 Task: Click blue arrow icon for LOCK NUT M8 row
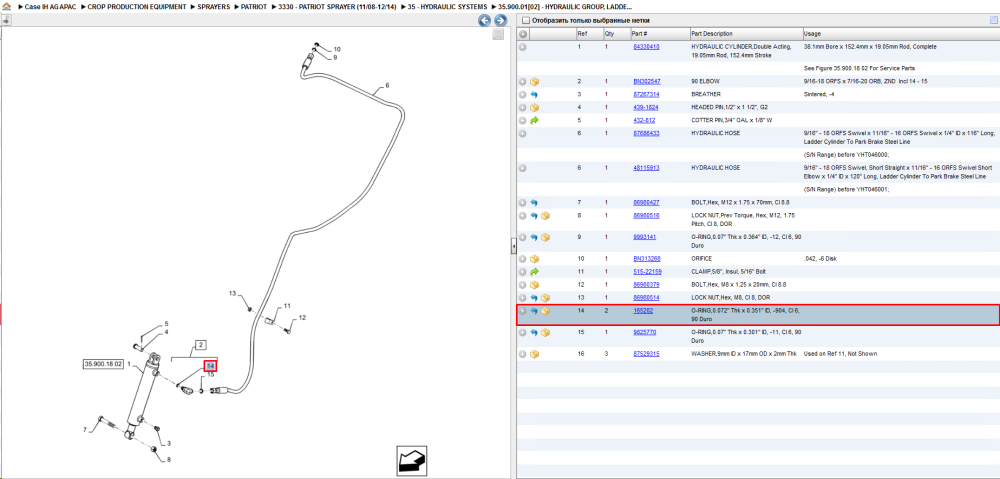click(x=534, y=298)
